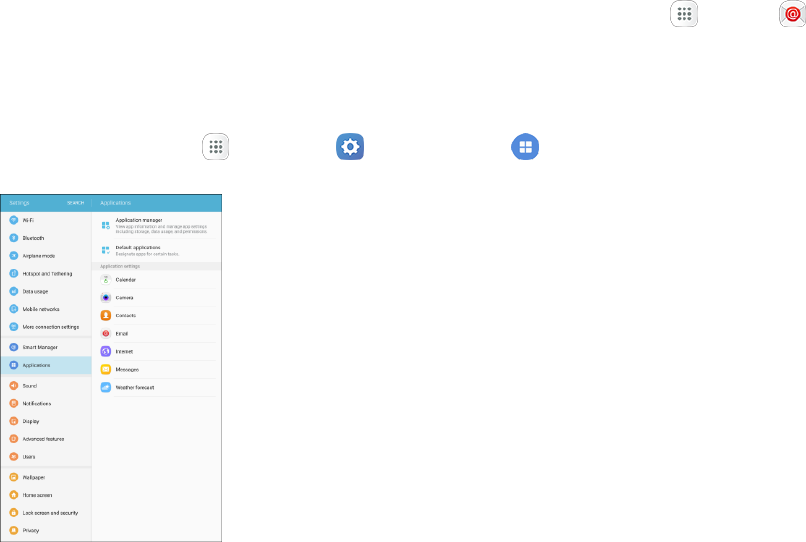Open the red Email app icon at top
This screenshot has width=806, height=542.
pos(793,14)
